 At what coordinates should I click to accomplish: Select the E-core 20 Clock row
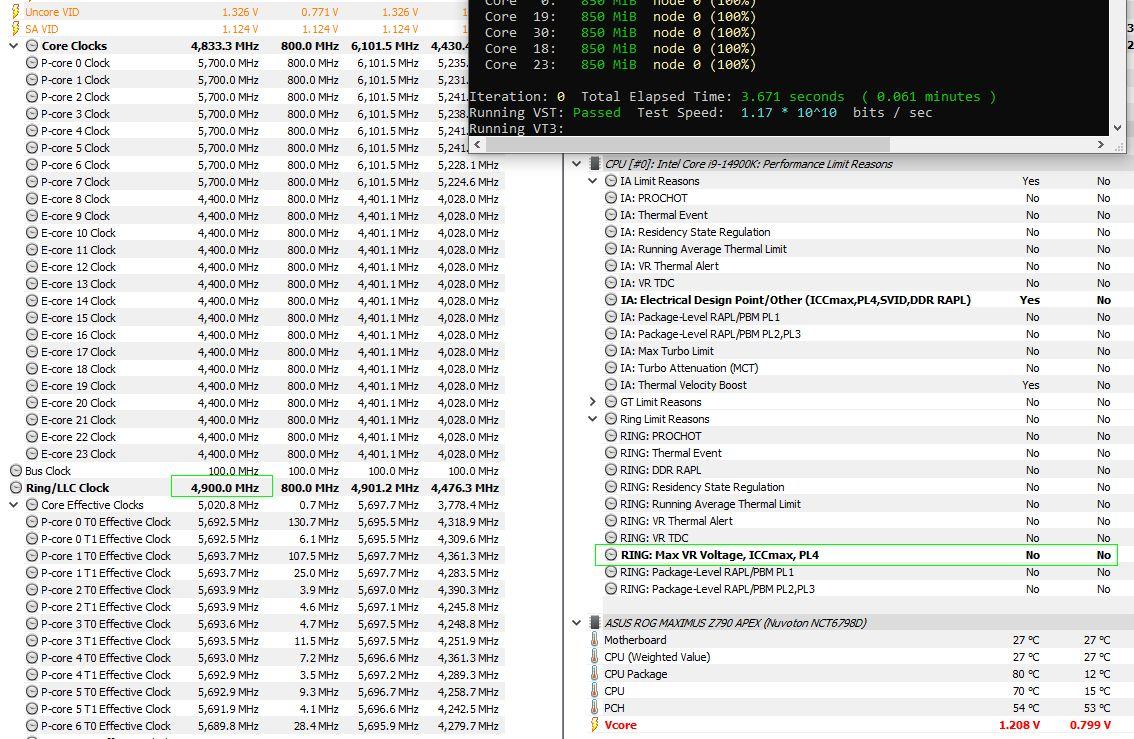click(252, 403)
